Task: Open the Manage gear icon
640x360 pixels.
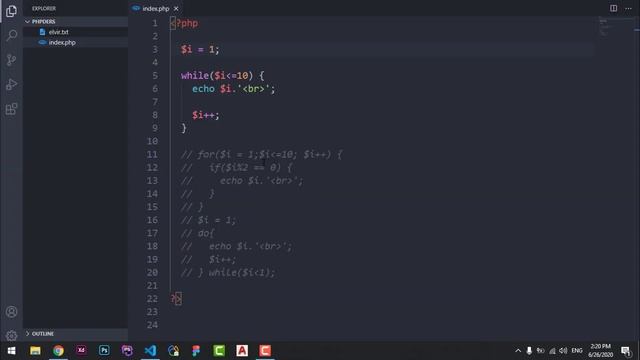Action: (x=11, y=336)
